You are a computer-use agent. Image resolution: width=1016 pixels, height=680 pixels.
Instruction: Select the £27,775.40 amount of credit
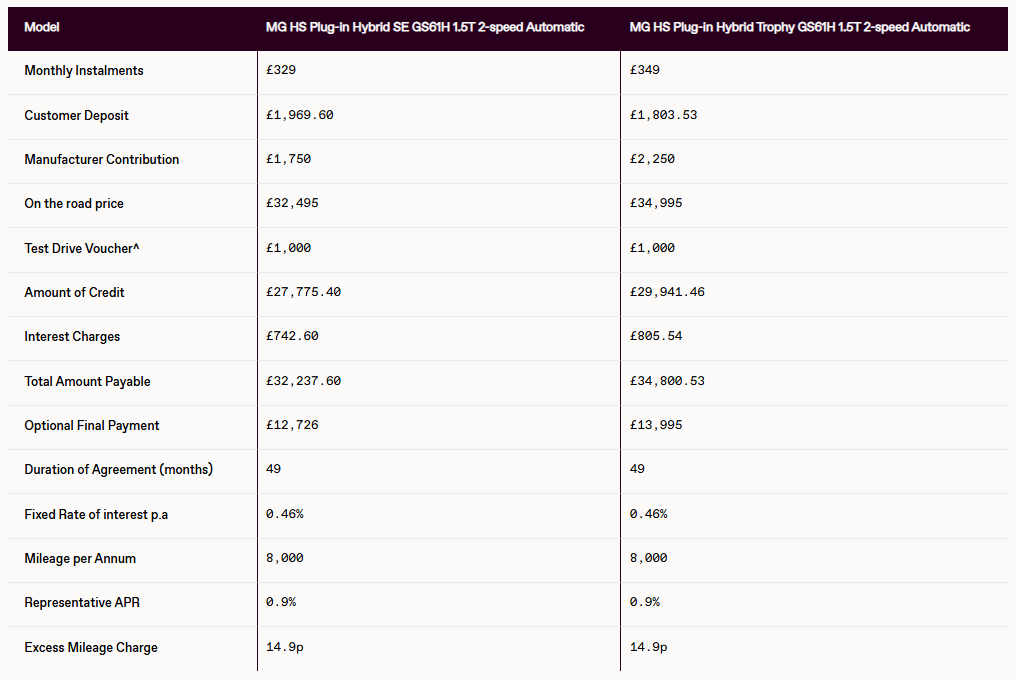click(303, 293)
